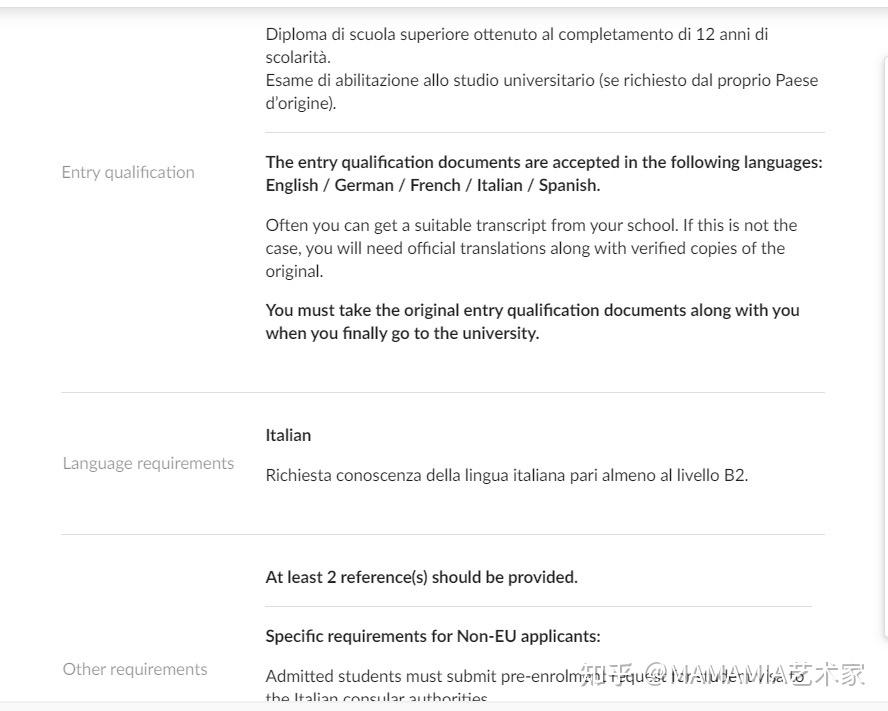The image size is (888, 711).
Task: Click the word German in languages list
Action: coord(364,185)
